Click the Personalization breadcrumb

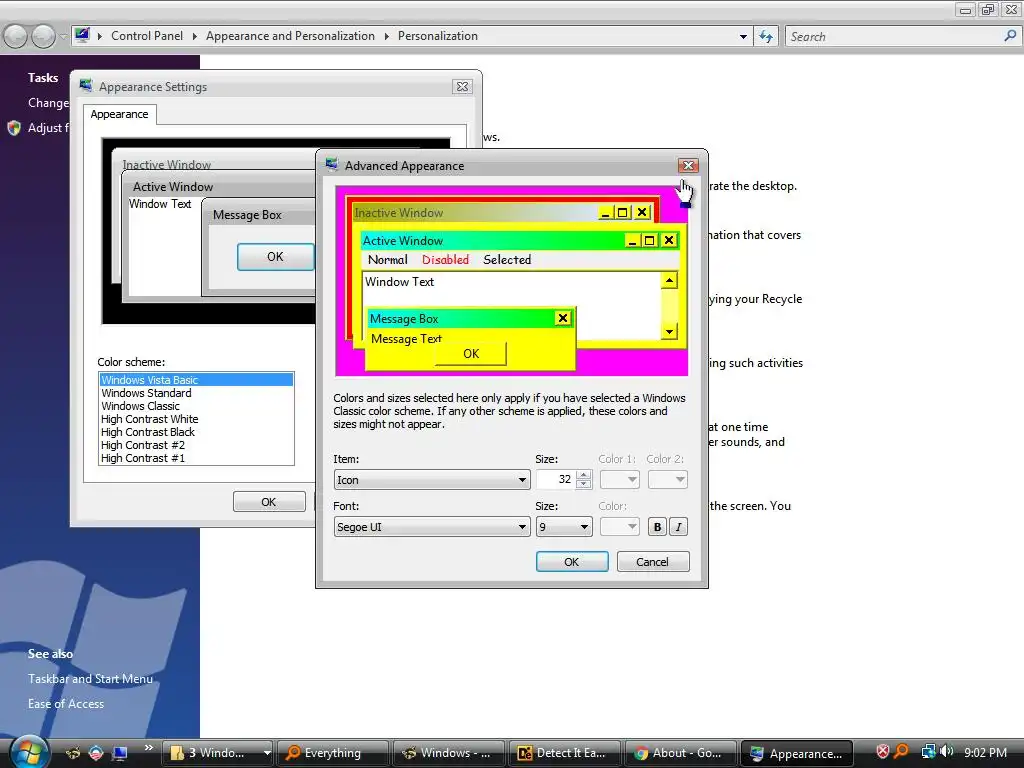pyautogui.click(x=438, y=36)
